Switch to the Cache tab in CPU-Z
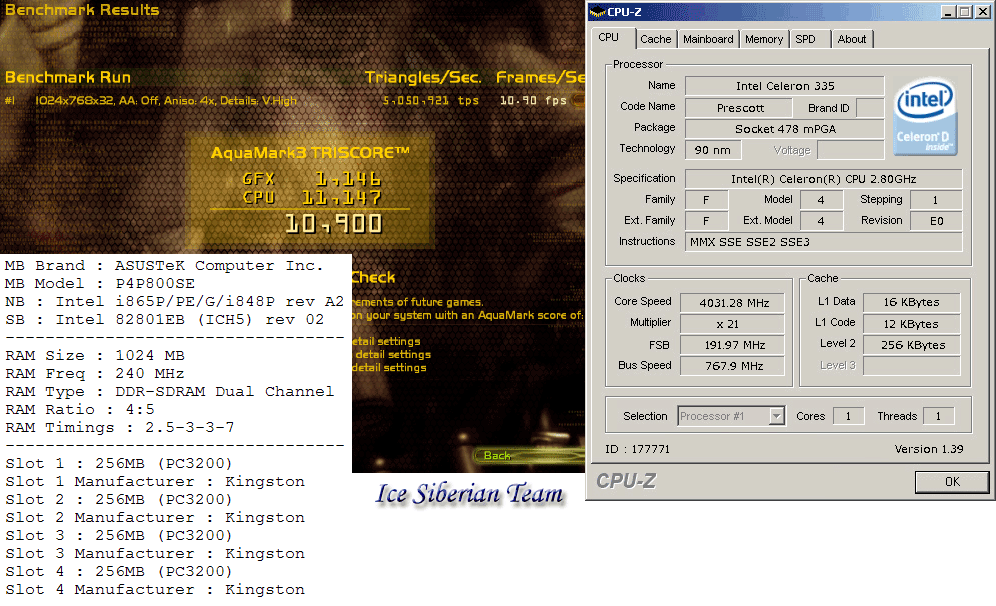The width and height of the screenshot is (996, 606). tap(656, 39)
